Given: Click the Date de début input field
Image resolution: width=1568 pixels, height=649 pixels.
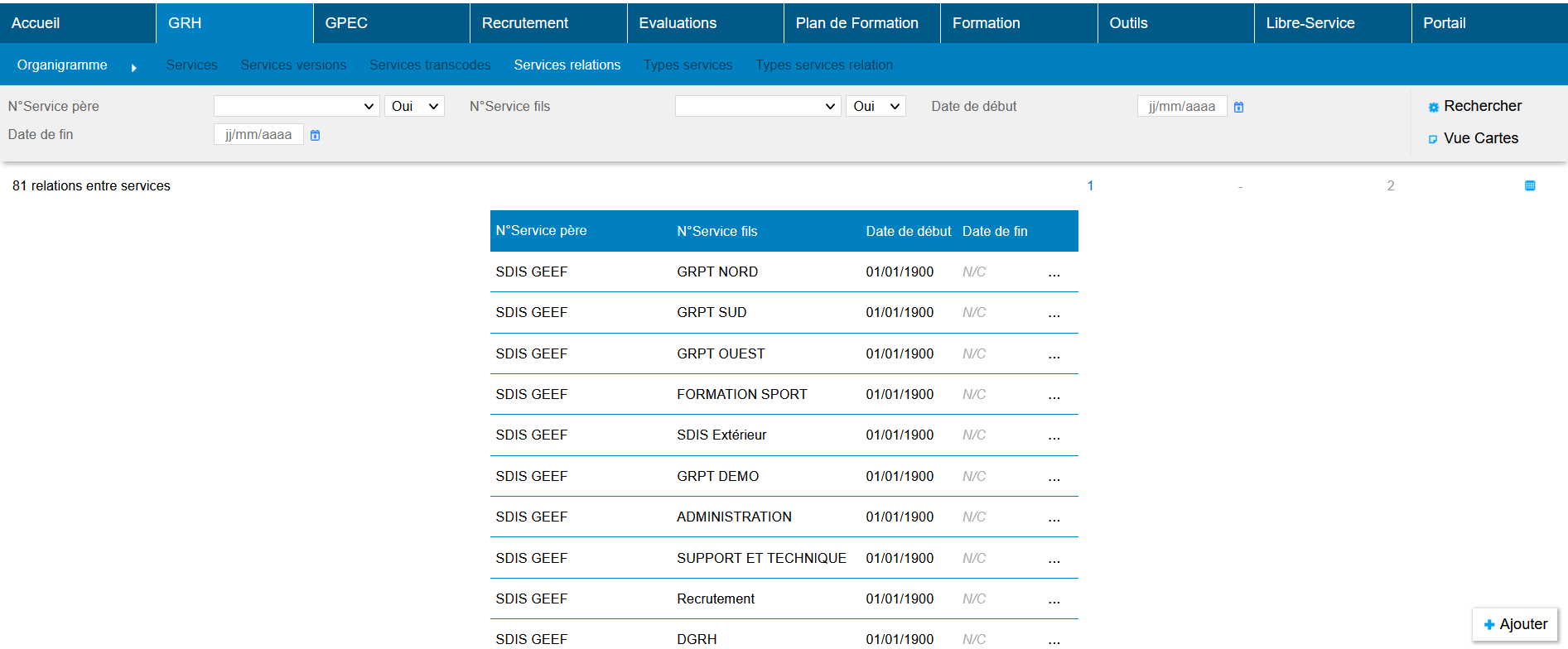Looking at the screenshot, I should [1181, 106].
